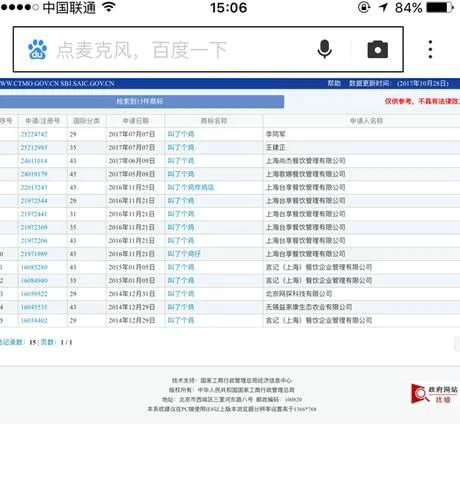Open registration number 22013243
This screenshot has height=482, width=460.
(34, 187)
